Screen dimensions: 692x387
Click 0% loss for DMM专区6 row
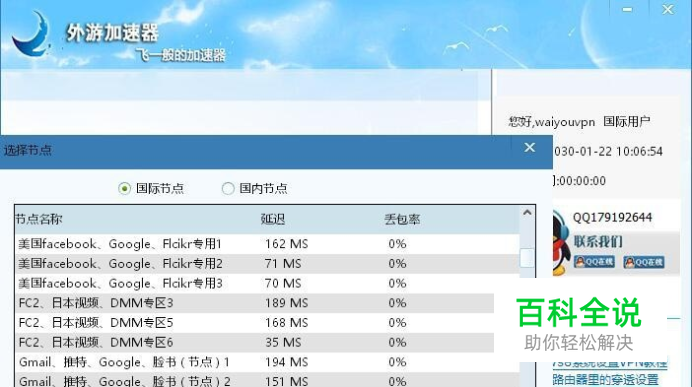click(397, 342)
